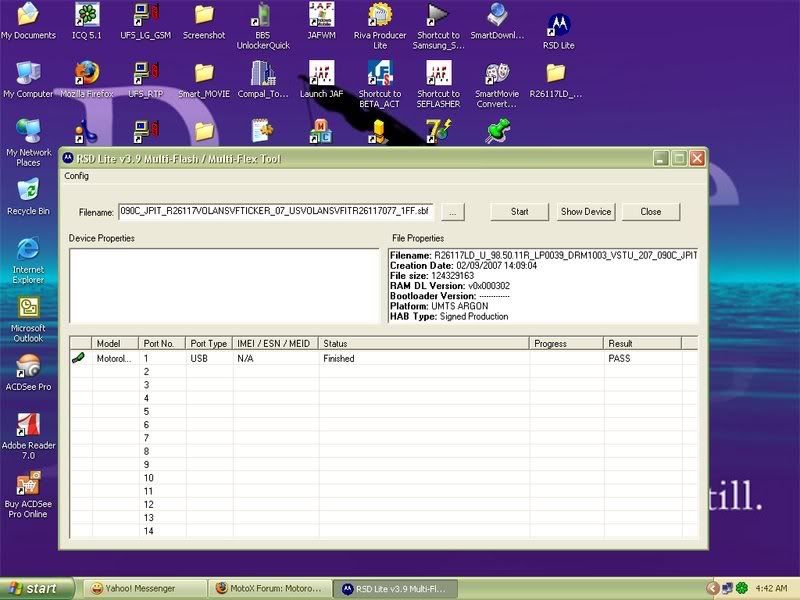Click the IMEI / ESN / MEID column header
The image size is (800, 600).
[x=276, y=343]
